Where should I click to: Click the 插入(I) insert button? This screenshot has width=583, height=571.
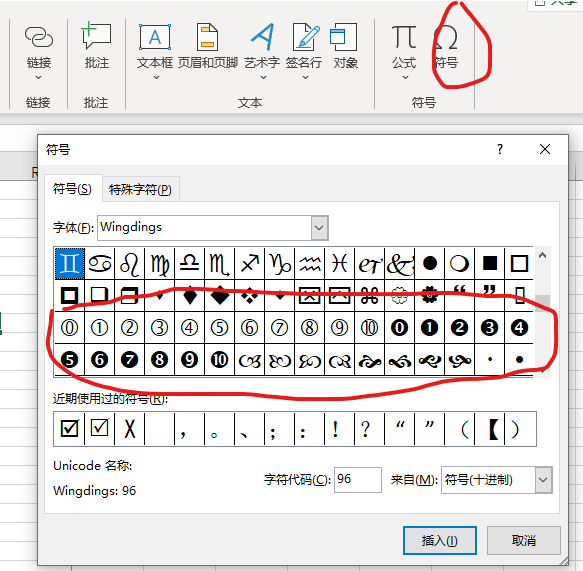pyautogui.click(x=439, y=540)
